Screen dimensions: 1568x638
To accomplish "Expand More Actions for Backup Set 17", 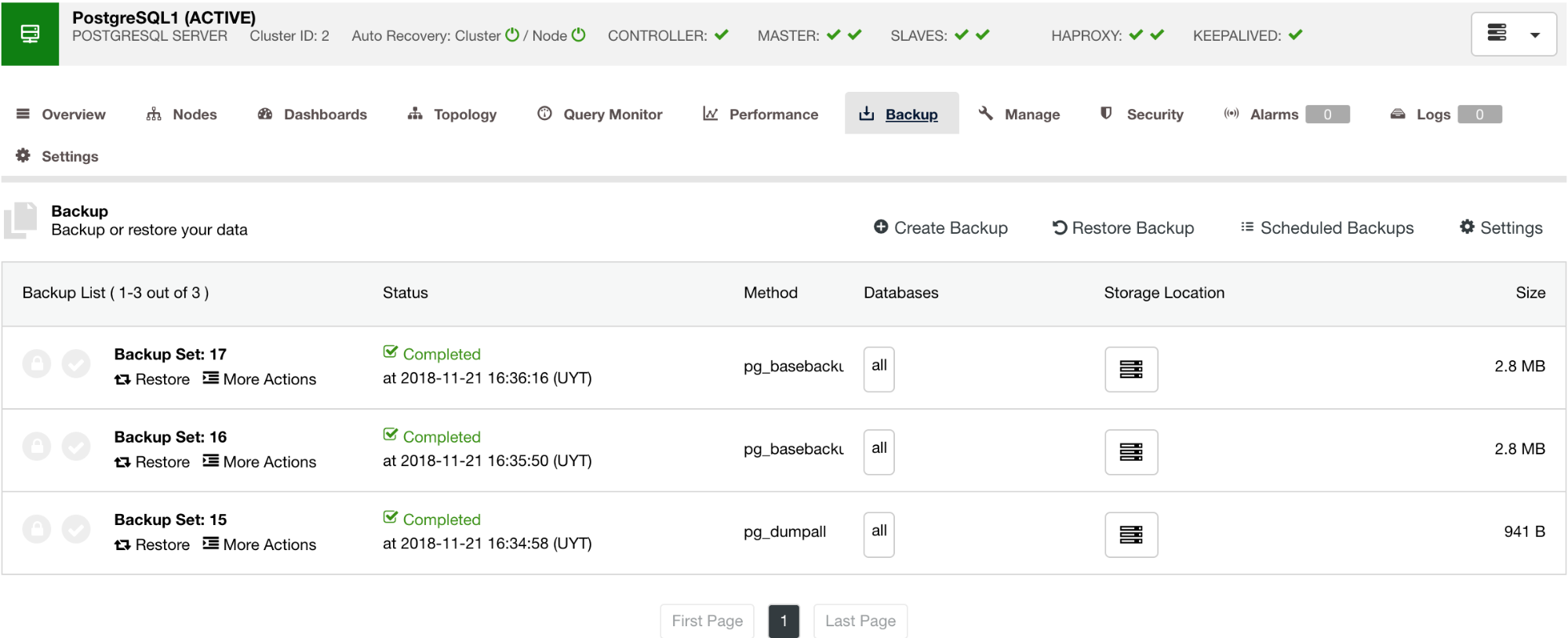I will [260, 379].
